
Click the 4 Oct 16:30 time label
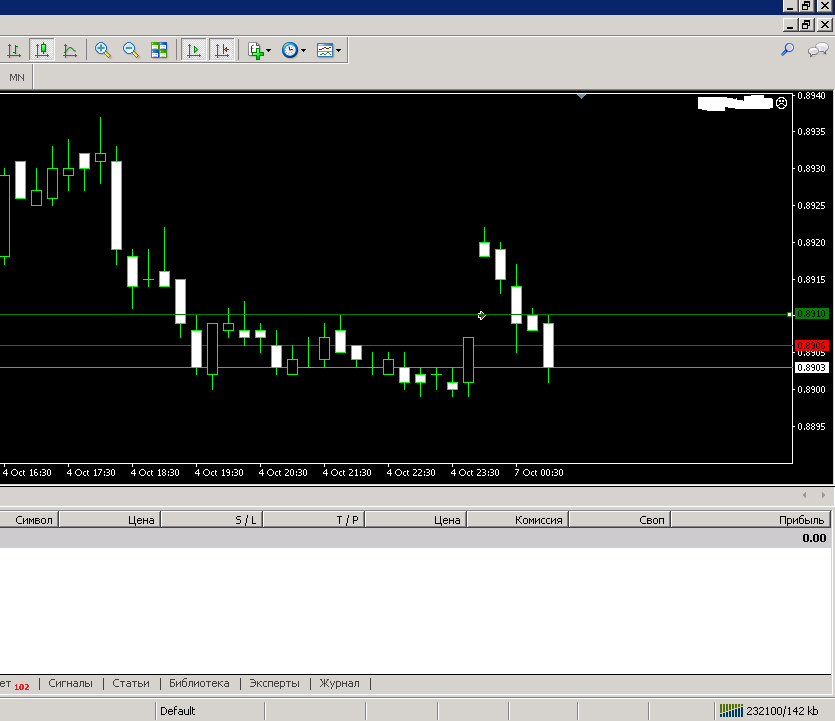coord(27,473)
